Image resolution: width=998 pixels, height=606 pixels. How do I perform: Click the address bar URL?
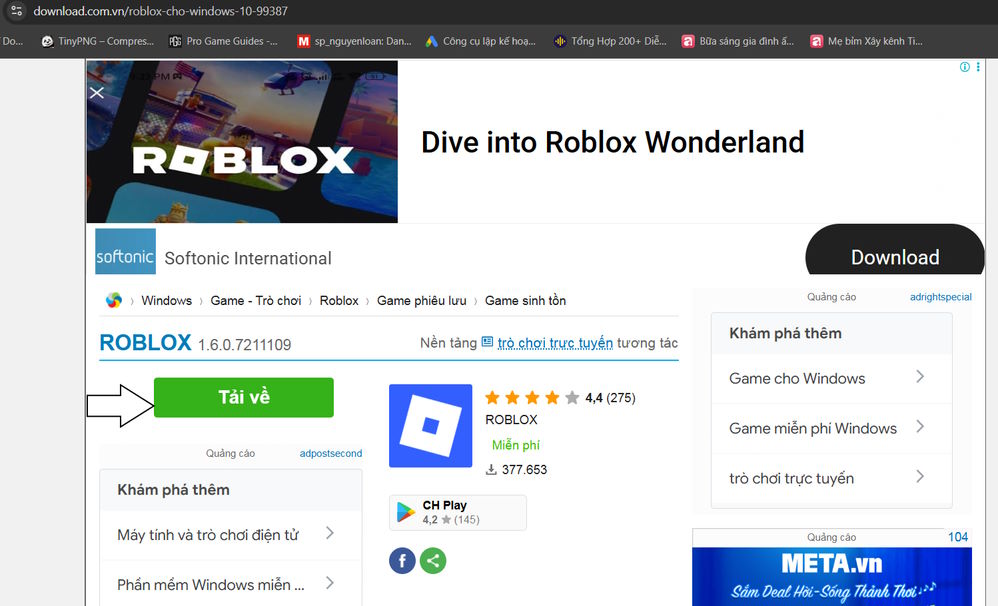160,11
